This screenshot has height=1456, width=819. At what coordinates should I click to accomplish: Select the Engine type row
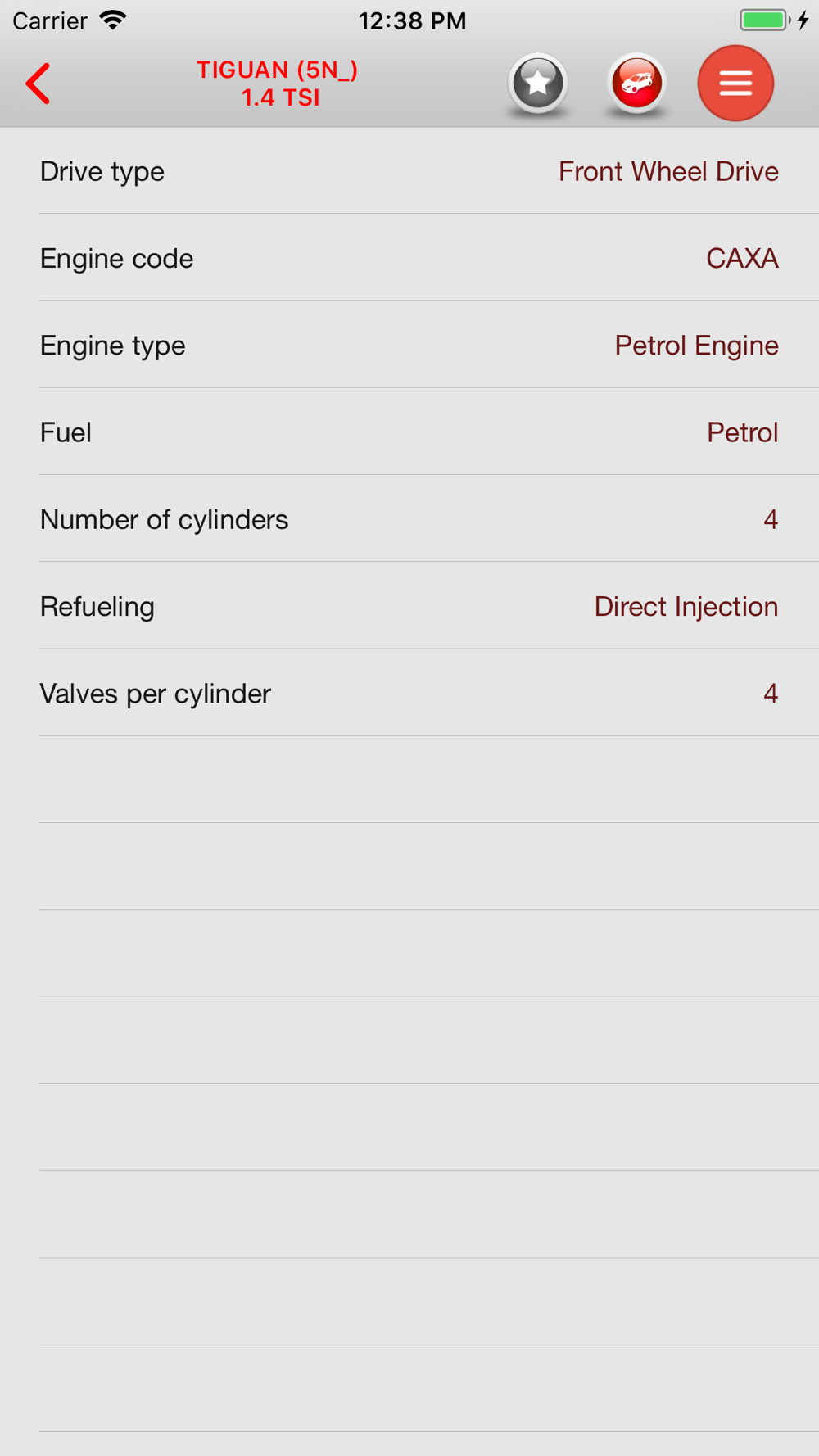[x=409, y=345]
